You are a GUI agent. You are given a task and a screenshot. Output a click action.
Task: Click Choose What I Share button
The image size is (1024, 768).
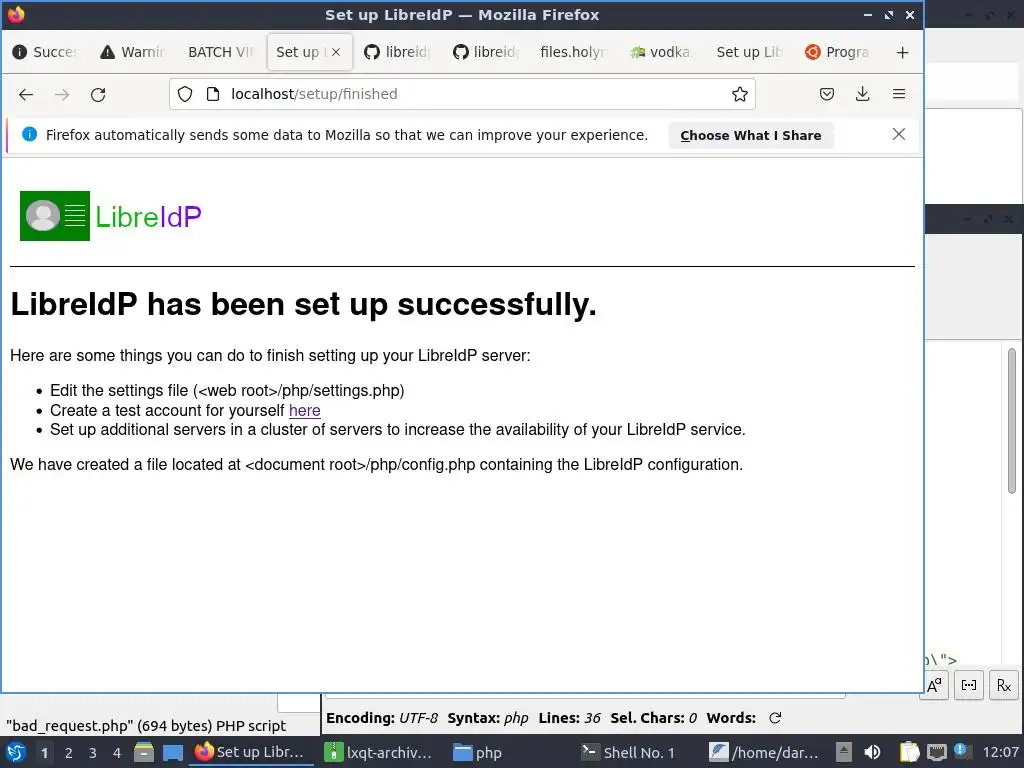coord(751,135)
